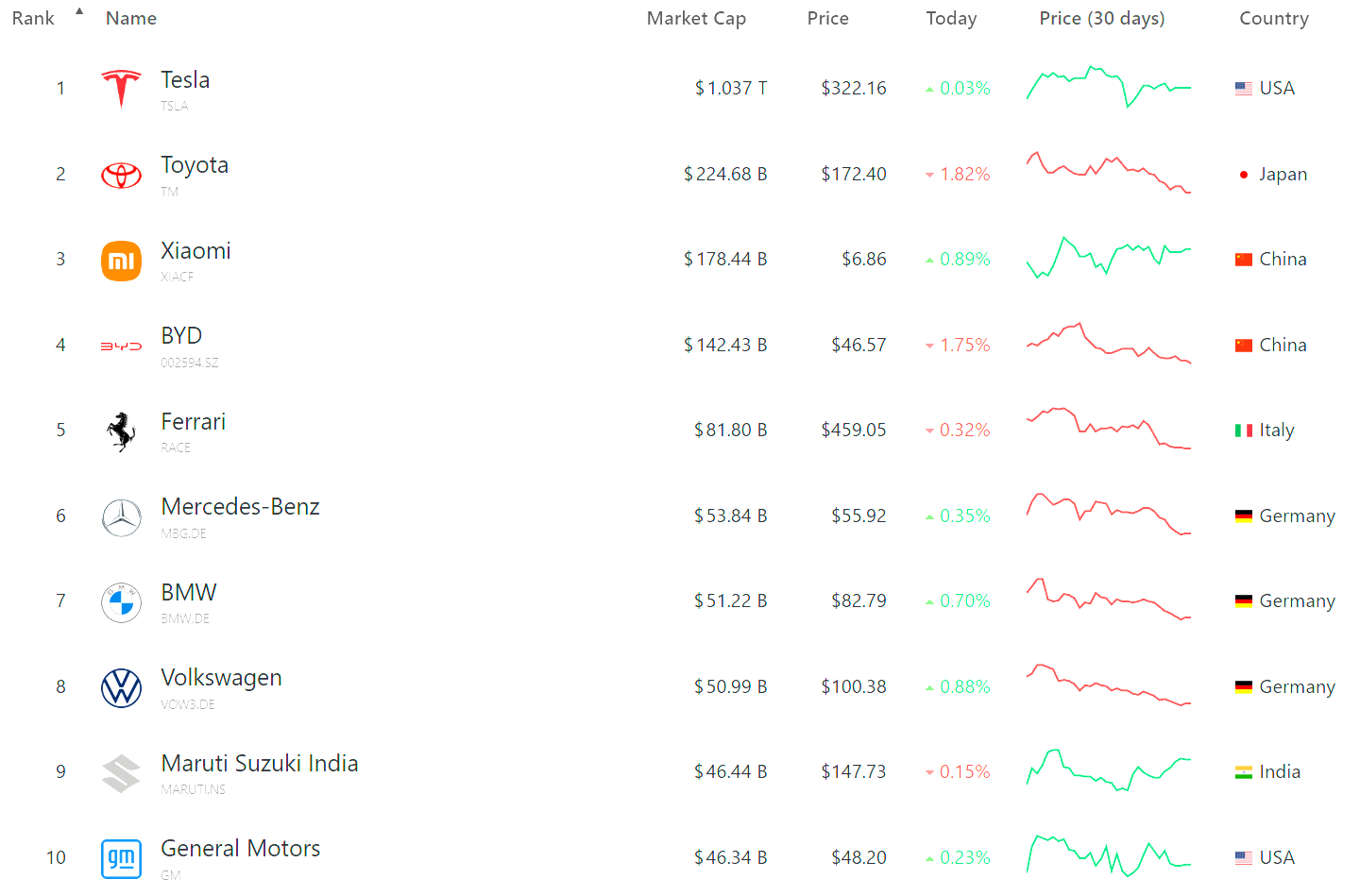Click Mercedes-Benz market cap $53.84 B
This screenshot has height=896, width=1360.
[731, 516]
